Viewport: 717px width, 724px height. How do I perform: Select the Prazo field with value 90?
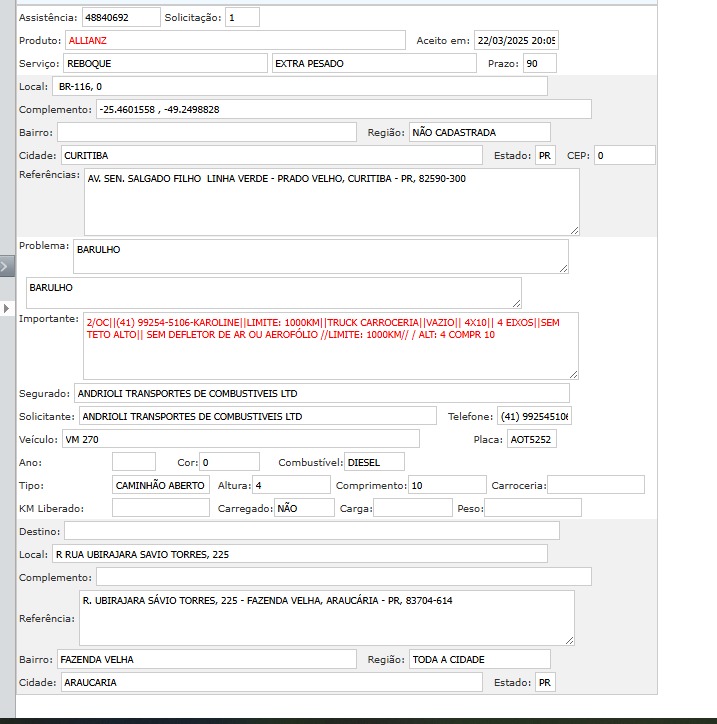(x=539, y=64)
